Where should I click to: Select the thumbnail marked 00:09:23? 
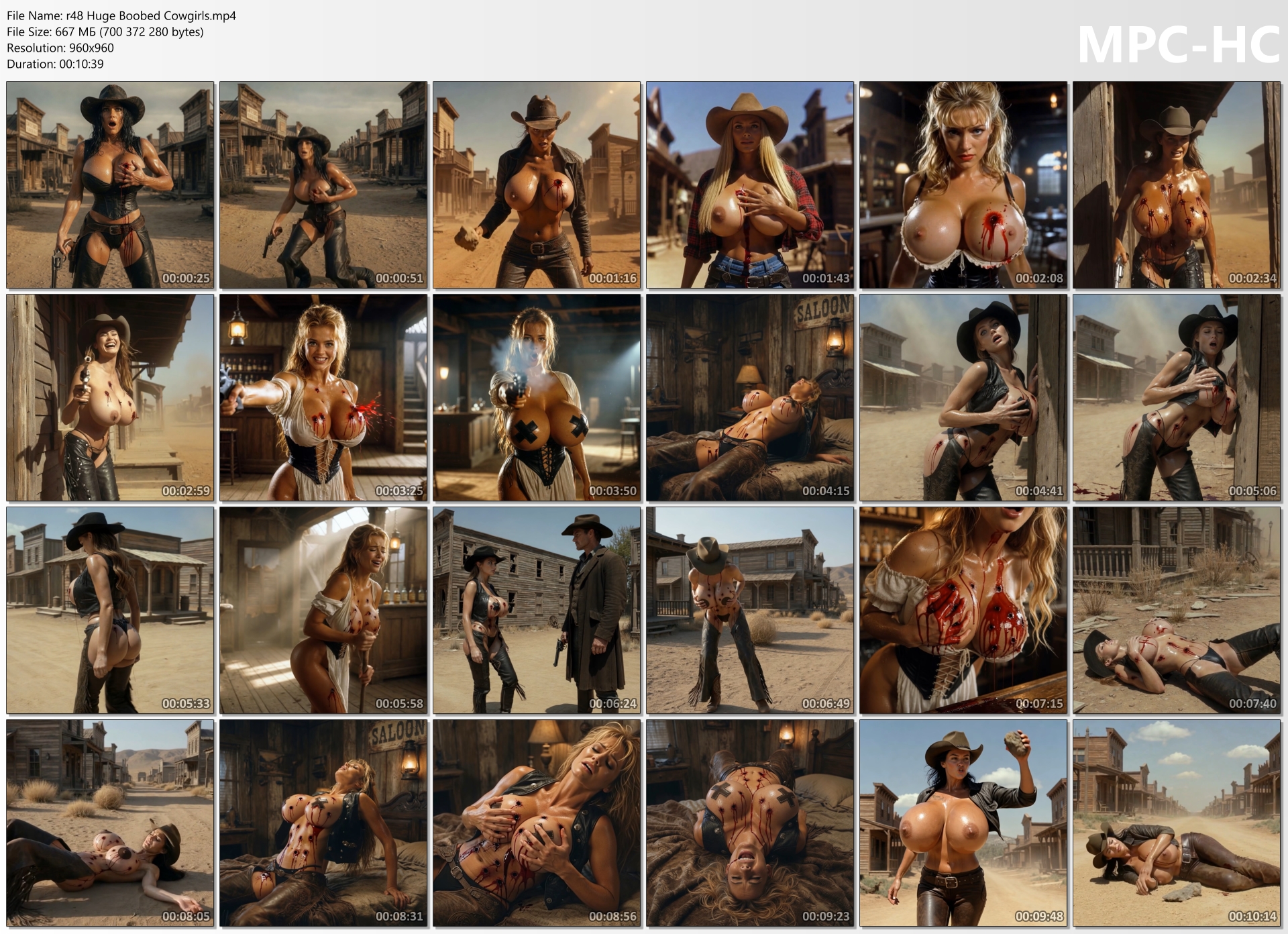tap(750, 823)
